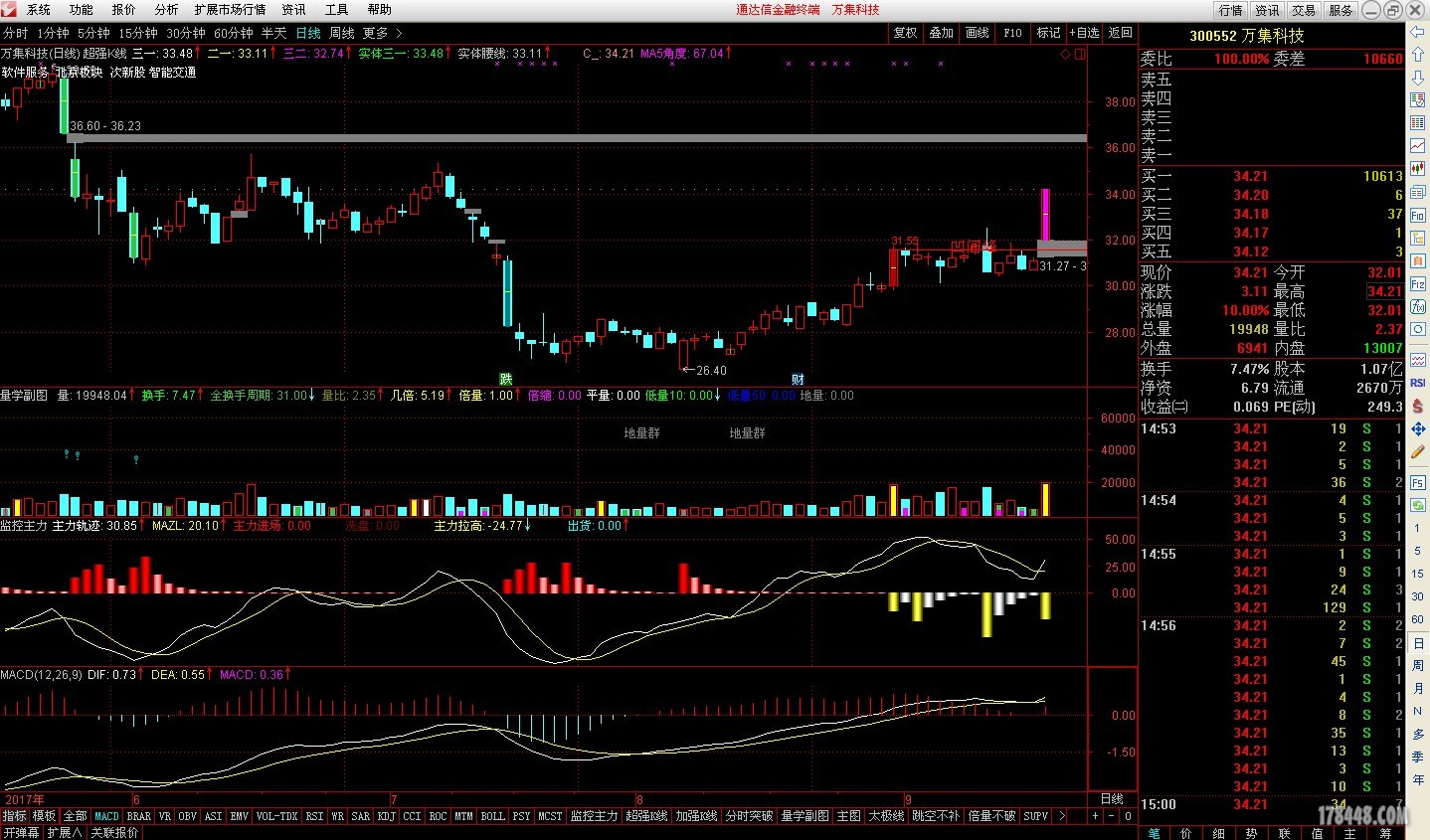
Task: Click the up arrow icon in right sidebar
Action: tap(1418, 55)
